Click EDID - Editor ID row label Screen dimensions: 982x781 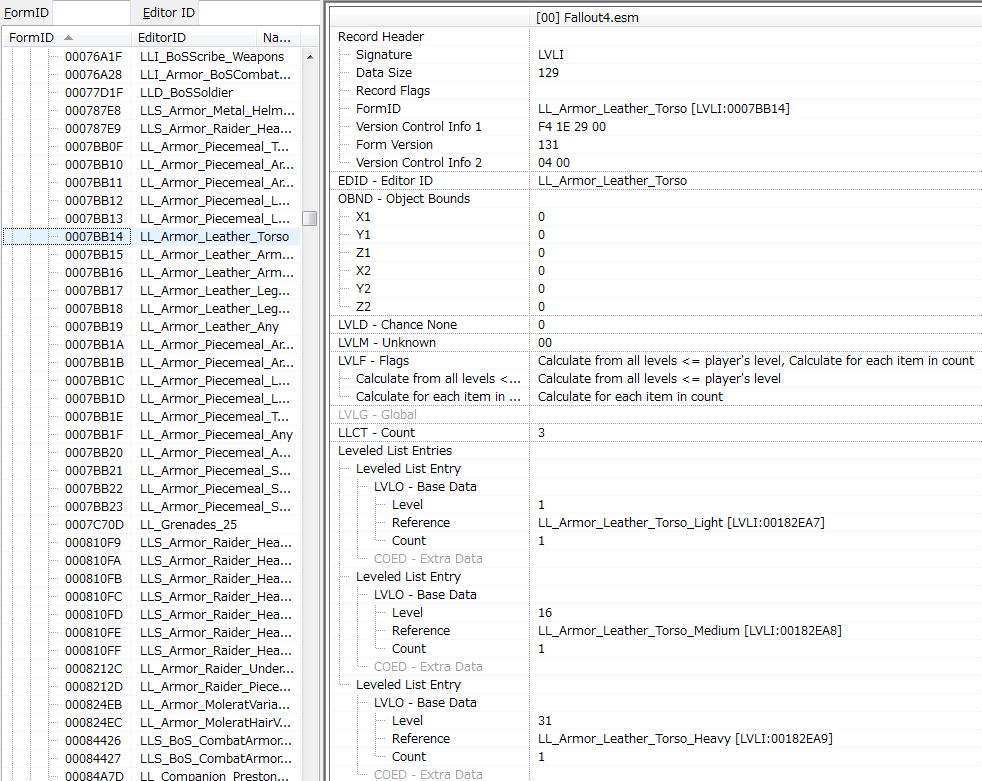point(385,181)
